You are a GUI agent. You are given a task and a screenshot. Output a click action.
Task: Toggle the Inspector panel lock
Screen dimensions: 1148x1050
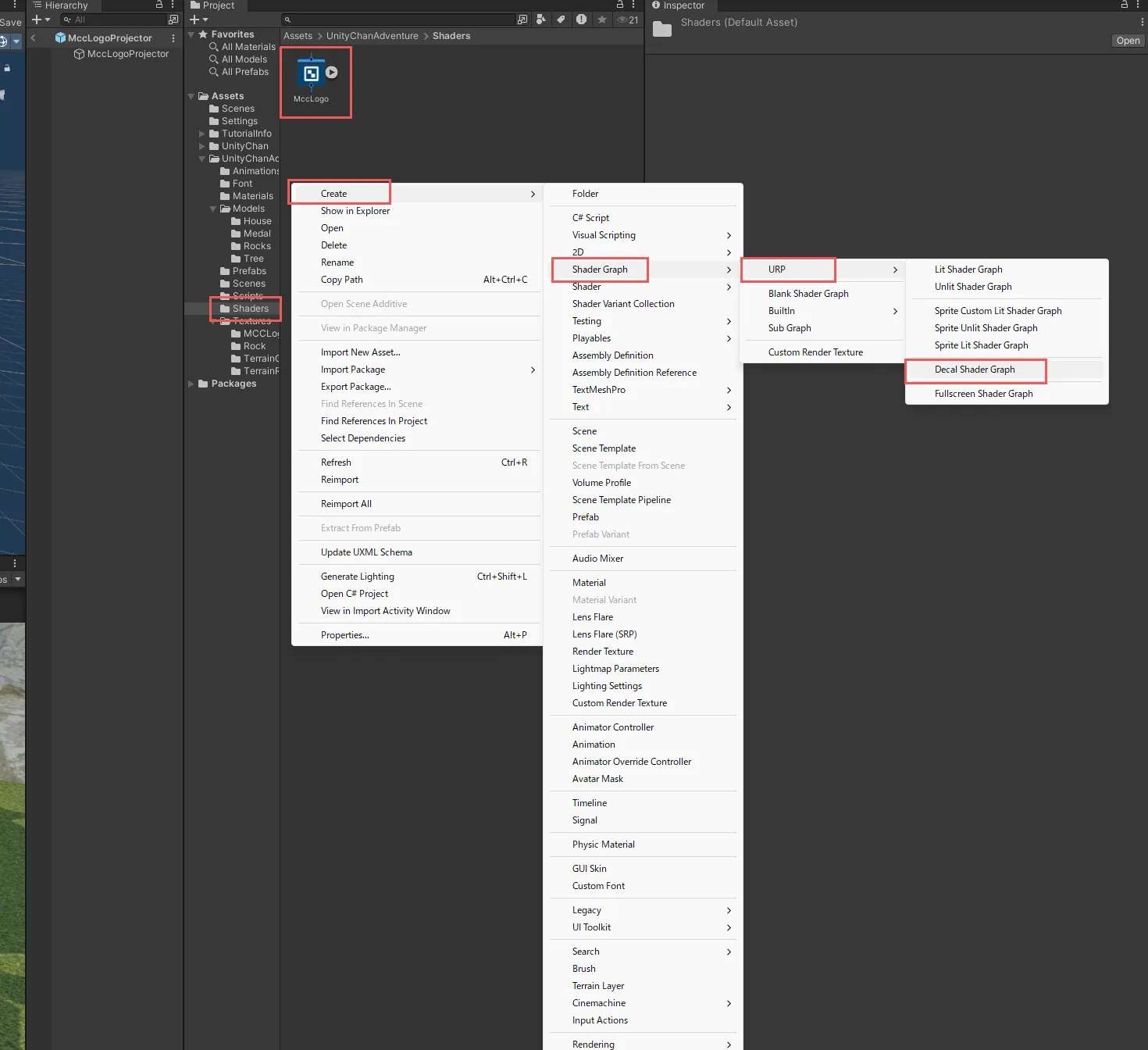1125,5
